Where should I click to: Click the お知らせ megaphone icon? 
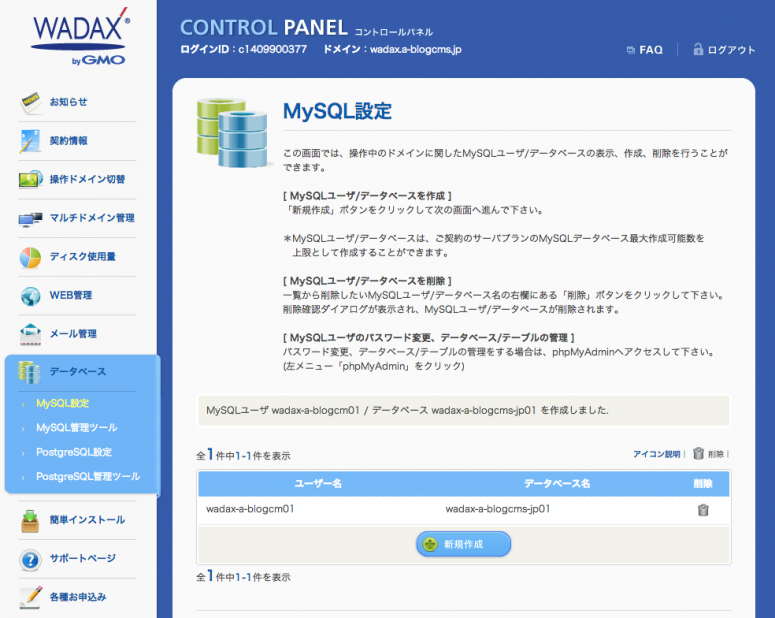tap(31, 102)
